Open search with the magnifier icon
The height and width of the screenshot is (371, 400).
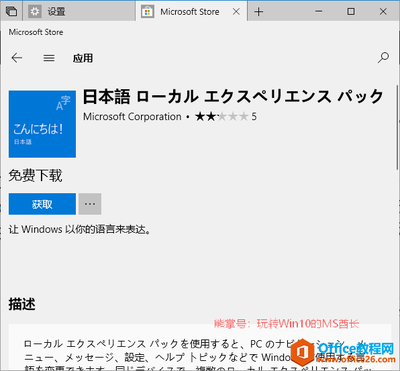click(x=383, y=58)
